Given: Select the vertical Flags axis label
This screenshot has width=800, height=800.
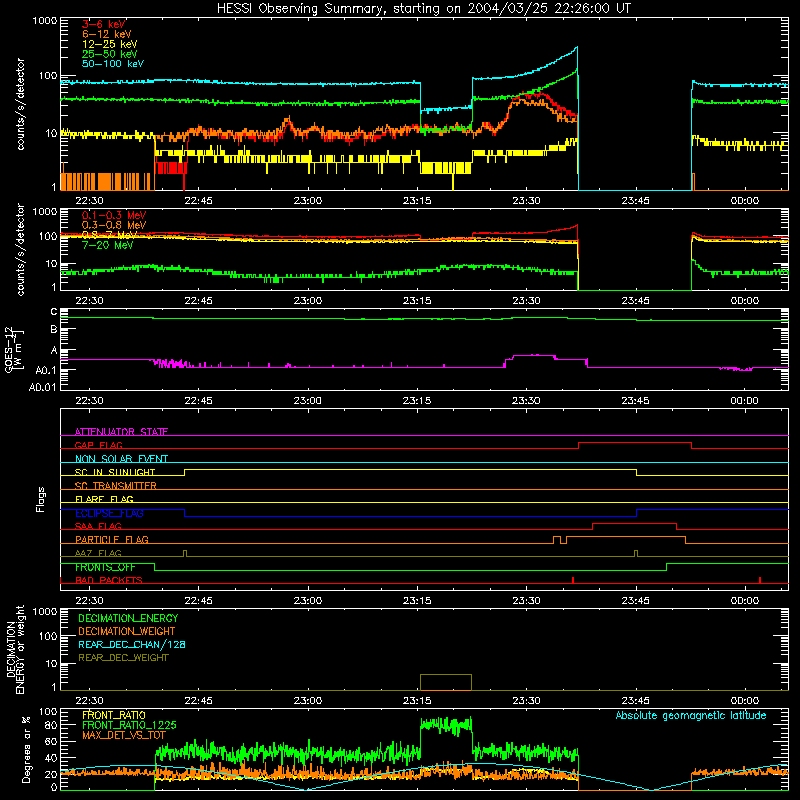Looking at the screenshot, I should [x=41, y=499].
